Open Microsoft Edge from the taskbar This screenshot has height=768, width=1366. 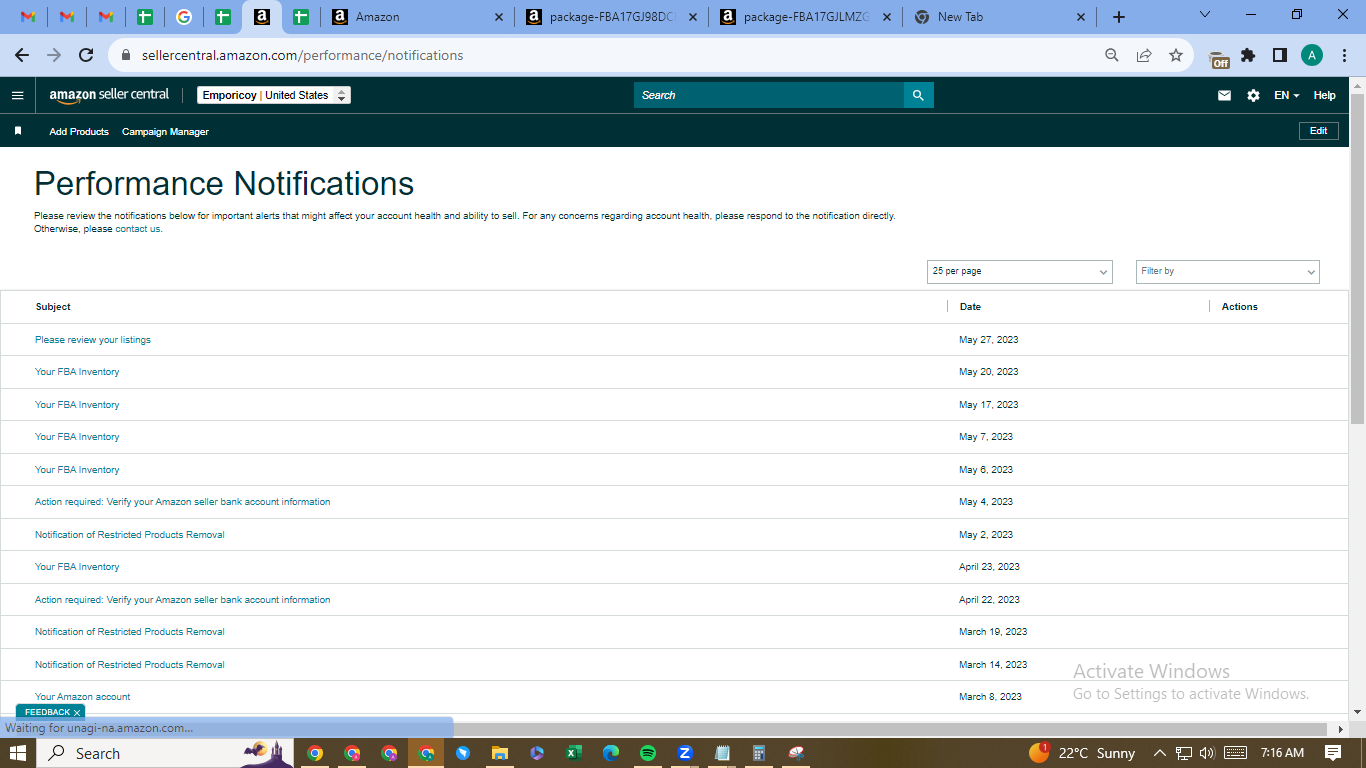click(611, 753)
